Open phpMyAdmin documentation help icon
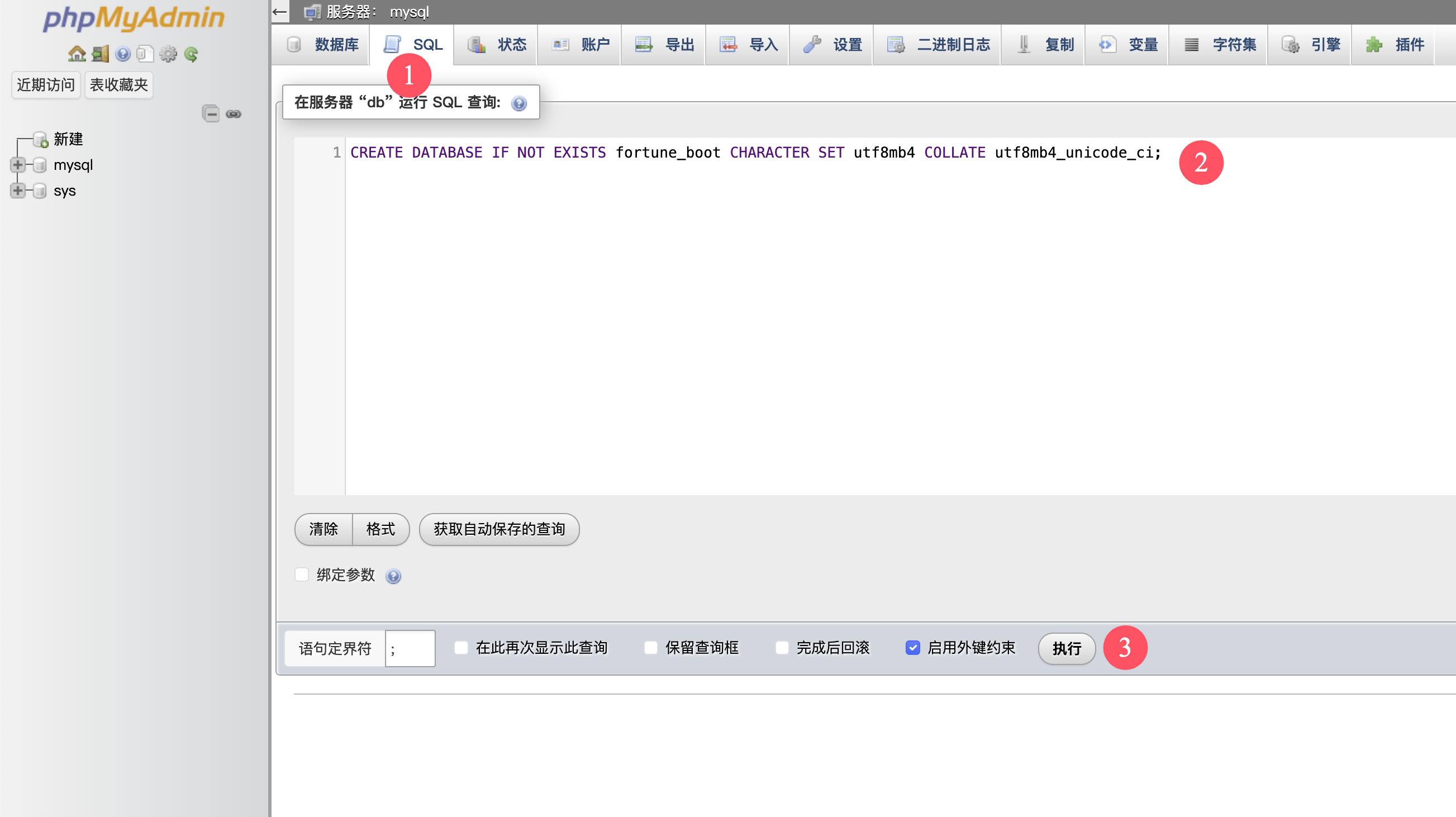Screen dimensions: 1456x817 [123, 54]
